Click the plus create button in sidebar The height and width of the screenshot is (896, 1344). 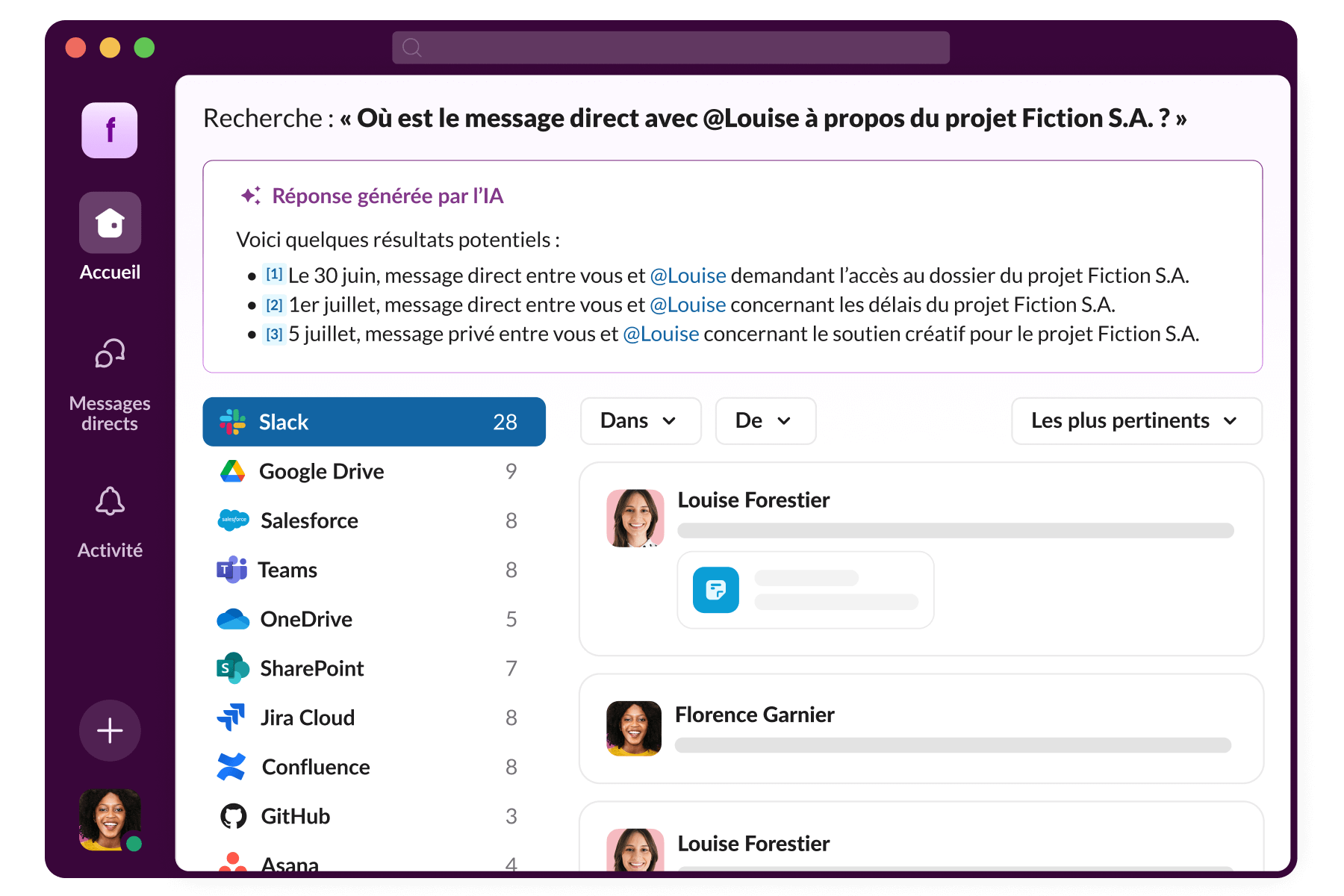pyautogui.click(x=110, y=730)
